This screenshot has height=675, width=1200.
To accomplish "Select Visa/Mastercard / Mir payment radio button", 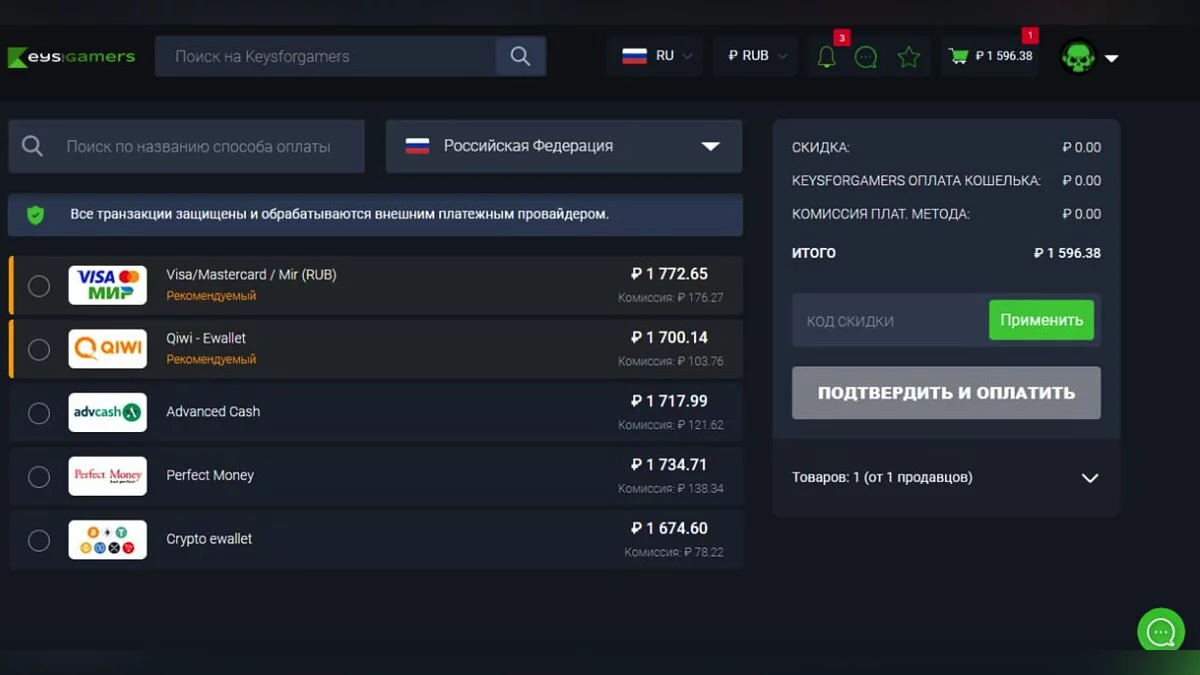I will 39,286.
